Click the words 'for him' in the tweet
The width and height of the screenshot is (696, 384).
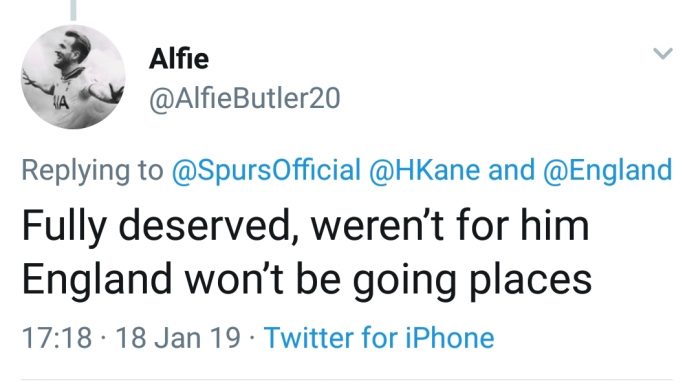pos(523,226)
